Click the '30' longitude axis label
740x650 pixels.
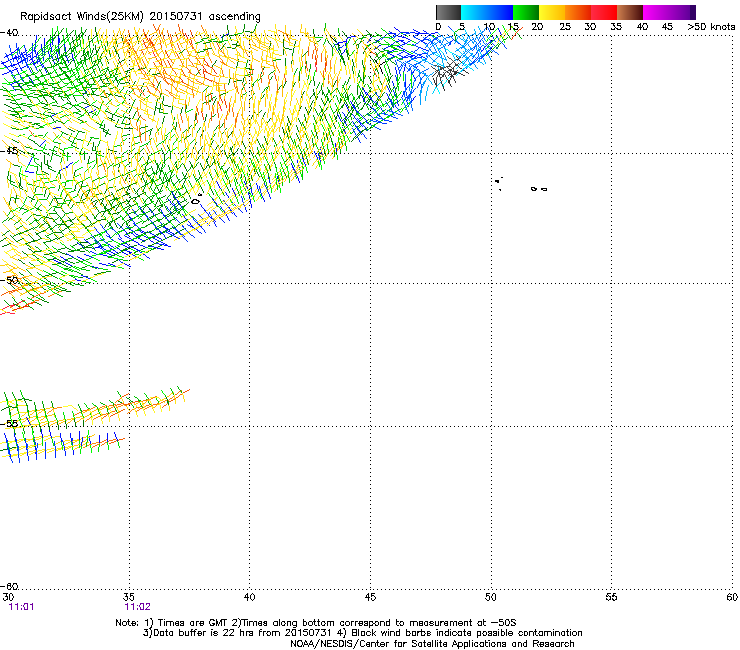tap(8, 597)
